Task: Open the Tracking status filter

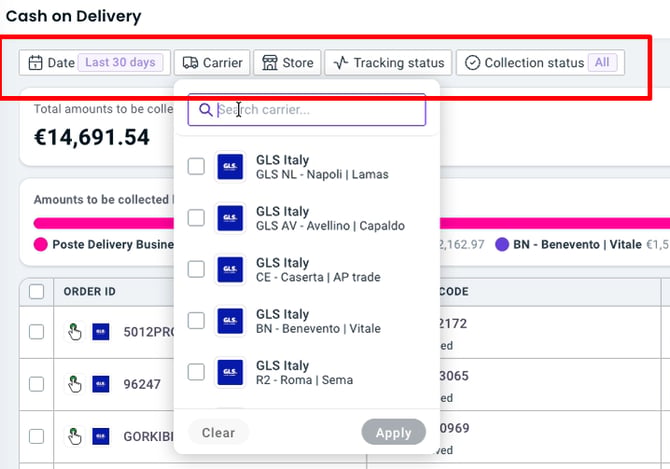Action: tap(388, 63)
